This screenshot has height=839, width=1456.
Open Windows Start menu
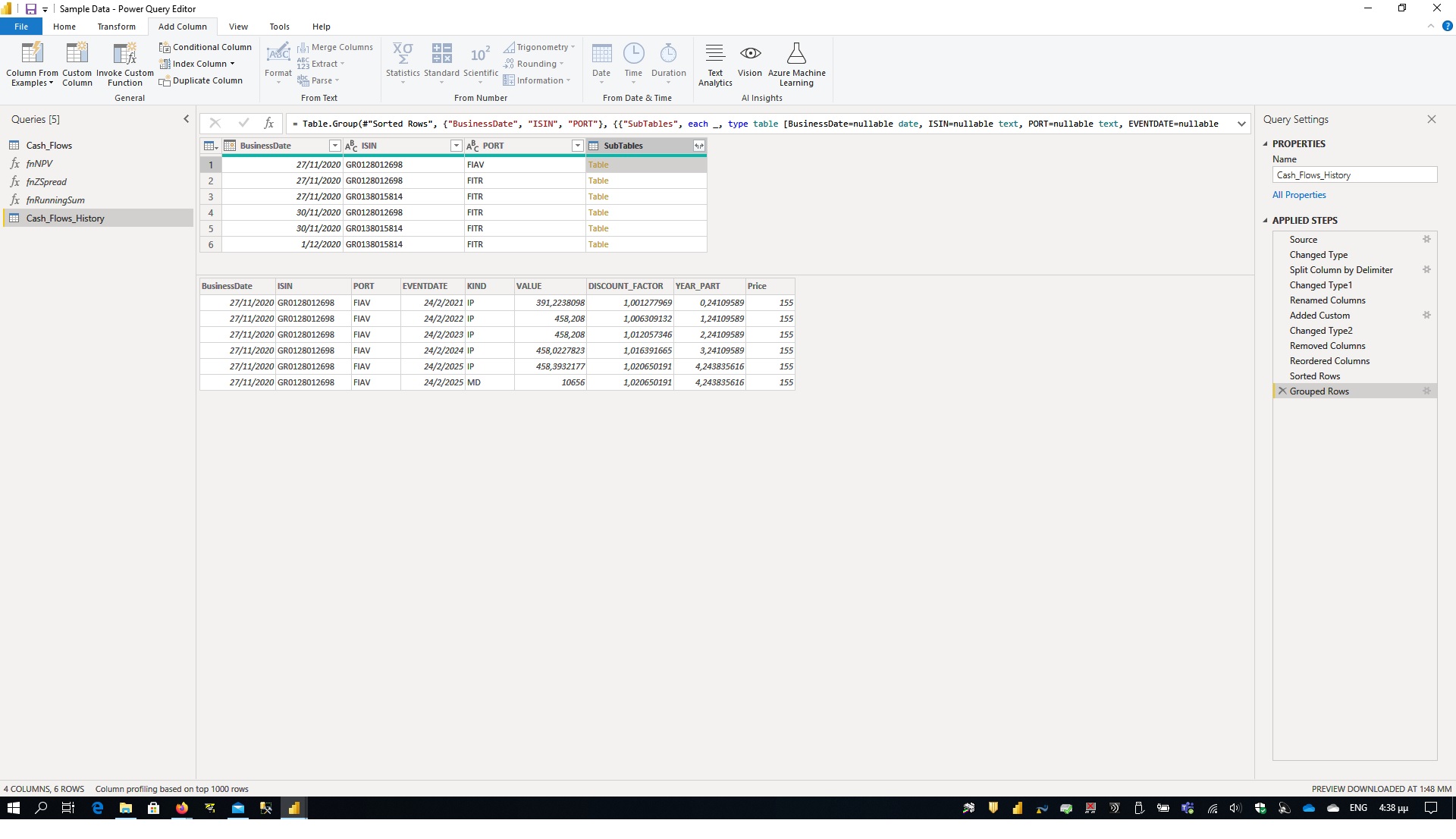tap(13, 809)
